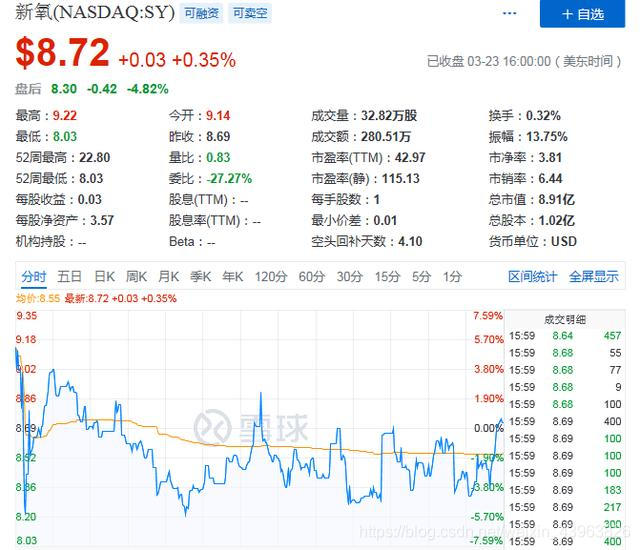Screen dimensions: 640x550
Task: Click the 空头回补天数 value 4.10
Action: 410,242
